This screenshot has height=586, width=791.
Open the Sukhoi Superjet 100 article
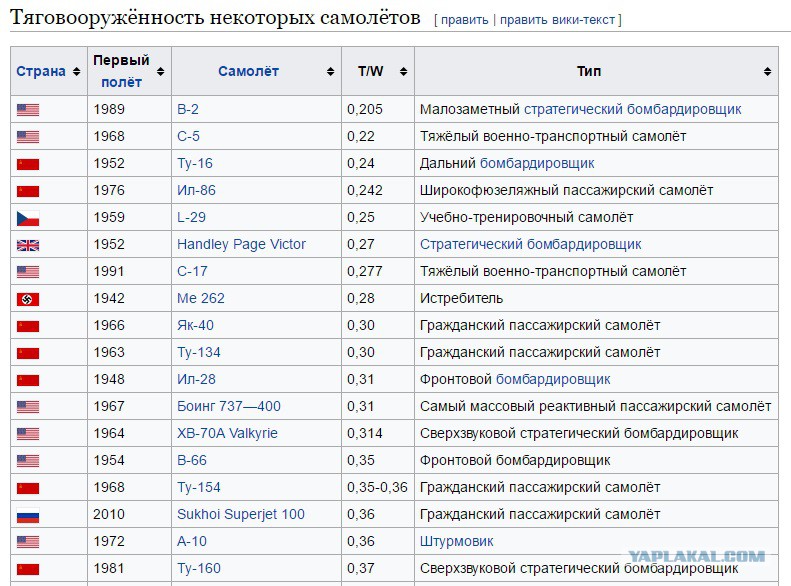tap(241, 514)
